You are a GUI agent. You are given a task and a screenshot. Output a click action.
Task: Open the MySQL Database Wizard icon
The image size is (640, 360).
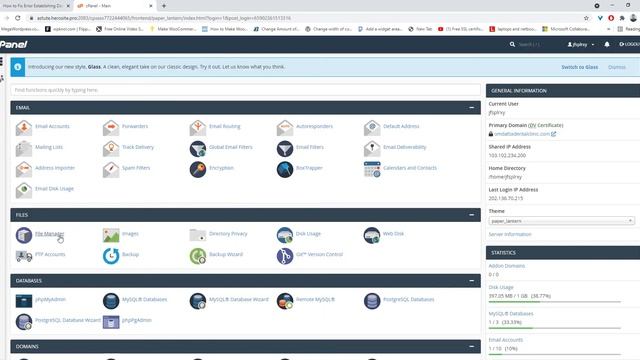pos(198,301)
